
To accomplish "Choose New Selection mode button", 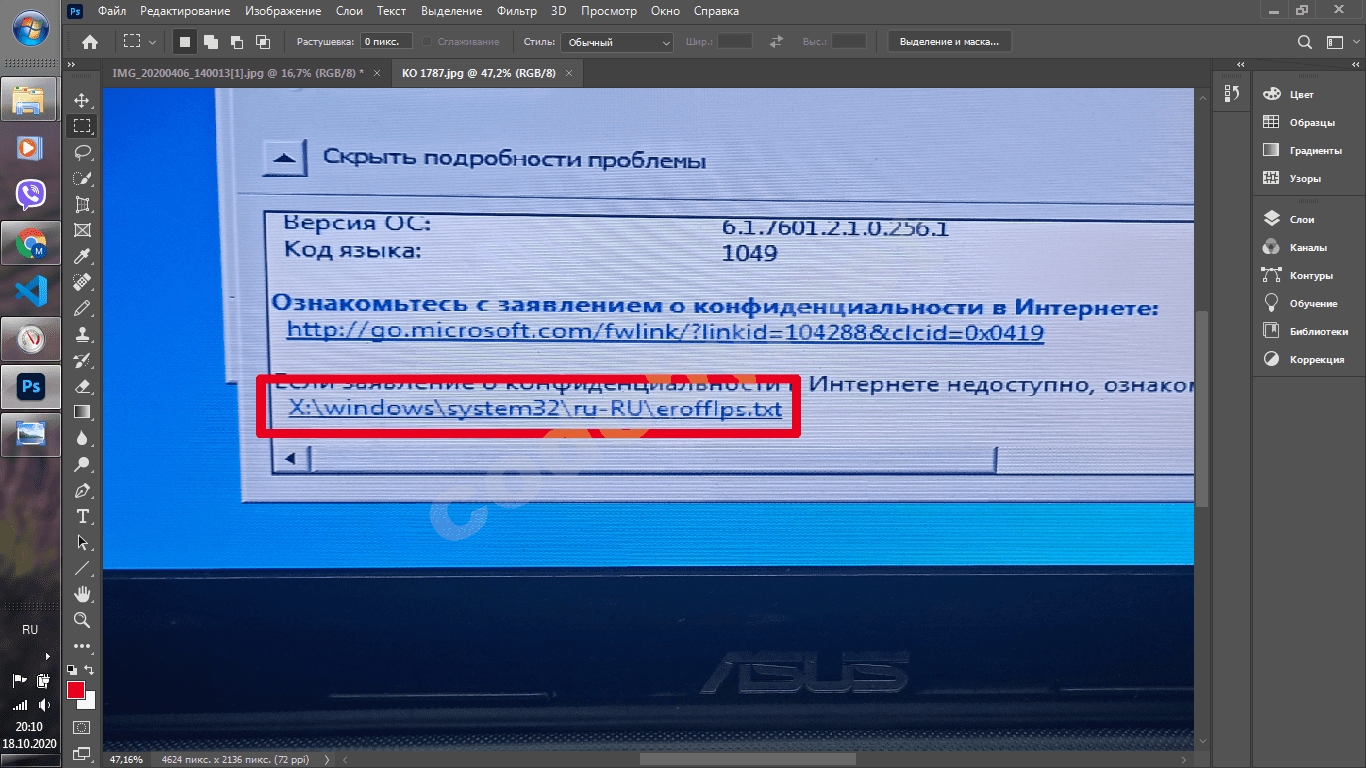I will (185, 42).
